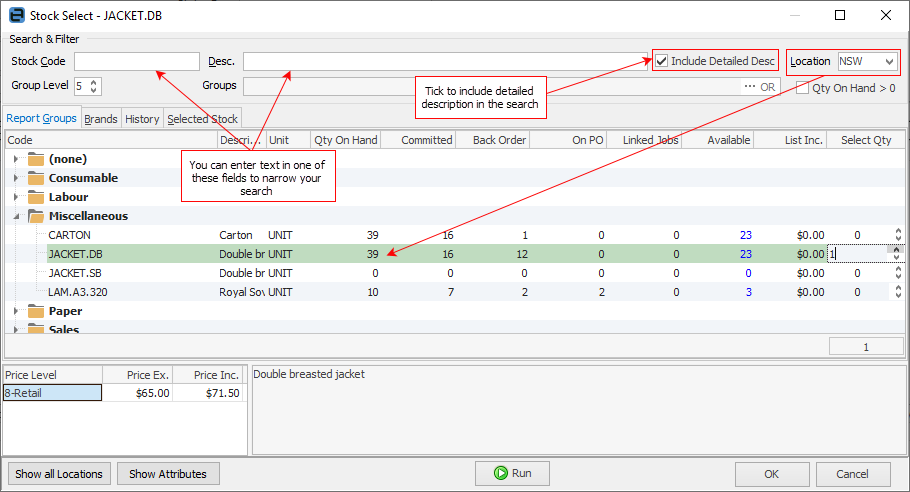Select the 8-Retail price level cell
The width and height of the screenshot is (910, 492).
[53, 393]
